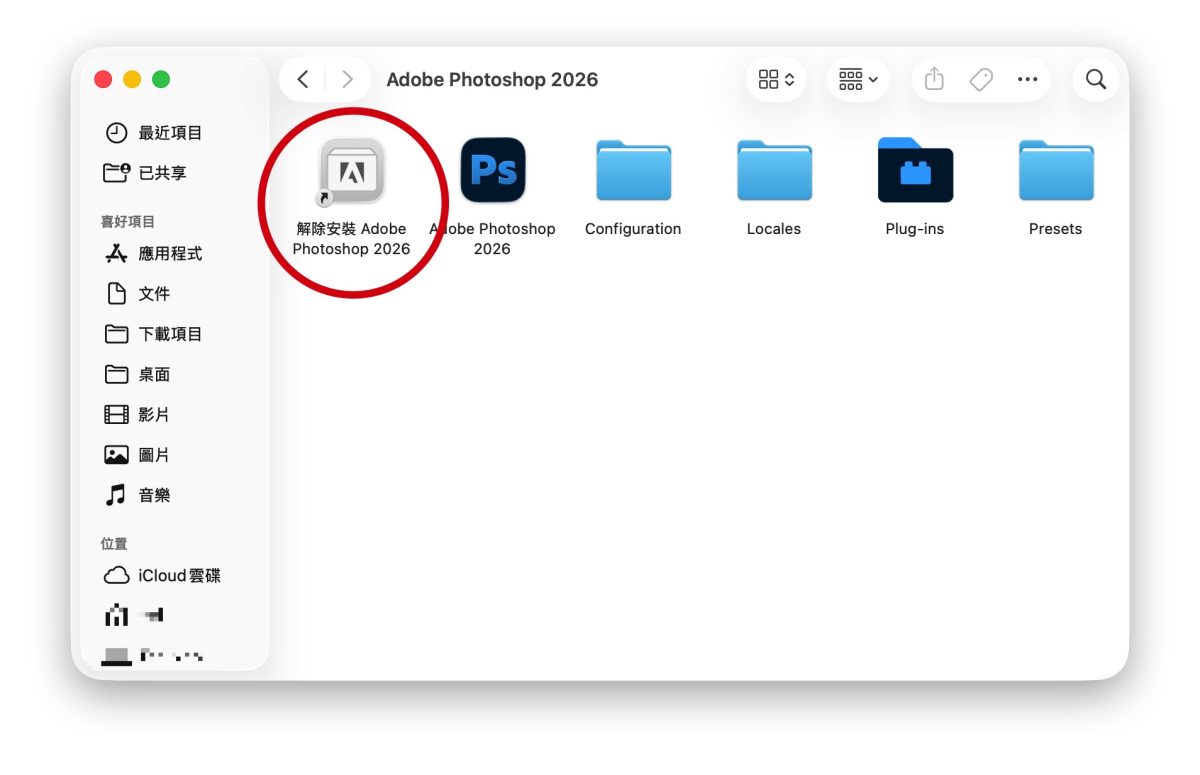The width and height of the screenshot is (1200, 775).
Task: Click the Plug-ins folder name label
Action: [915, 229]
